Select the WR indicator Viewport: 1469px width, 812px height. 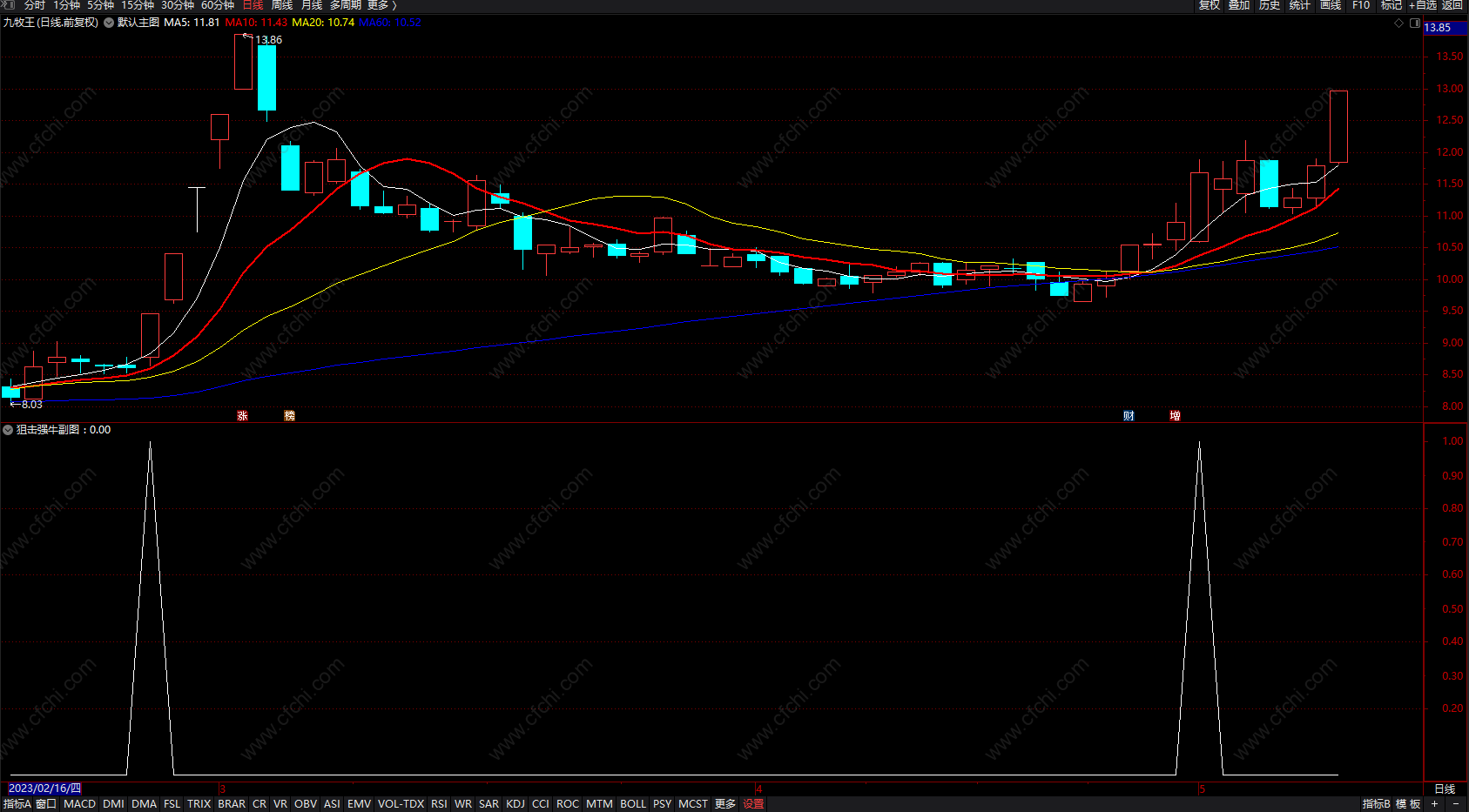463,804
